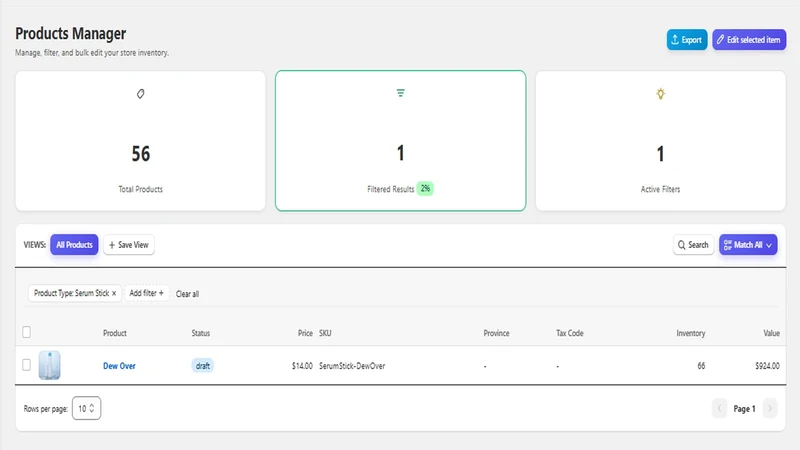Image resolution: width=800 pixels, height=450 pixels.
Task: Click the draft status badge
Action: [x=203, y=366]
